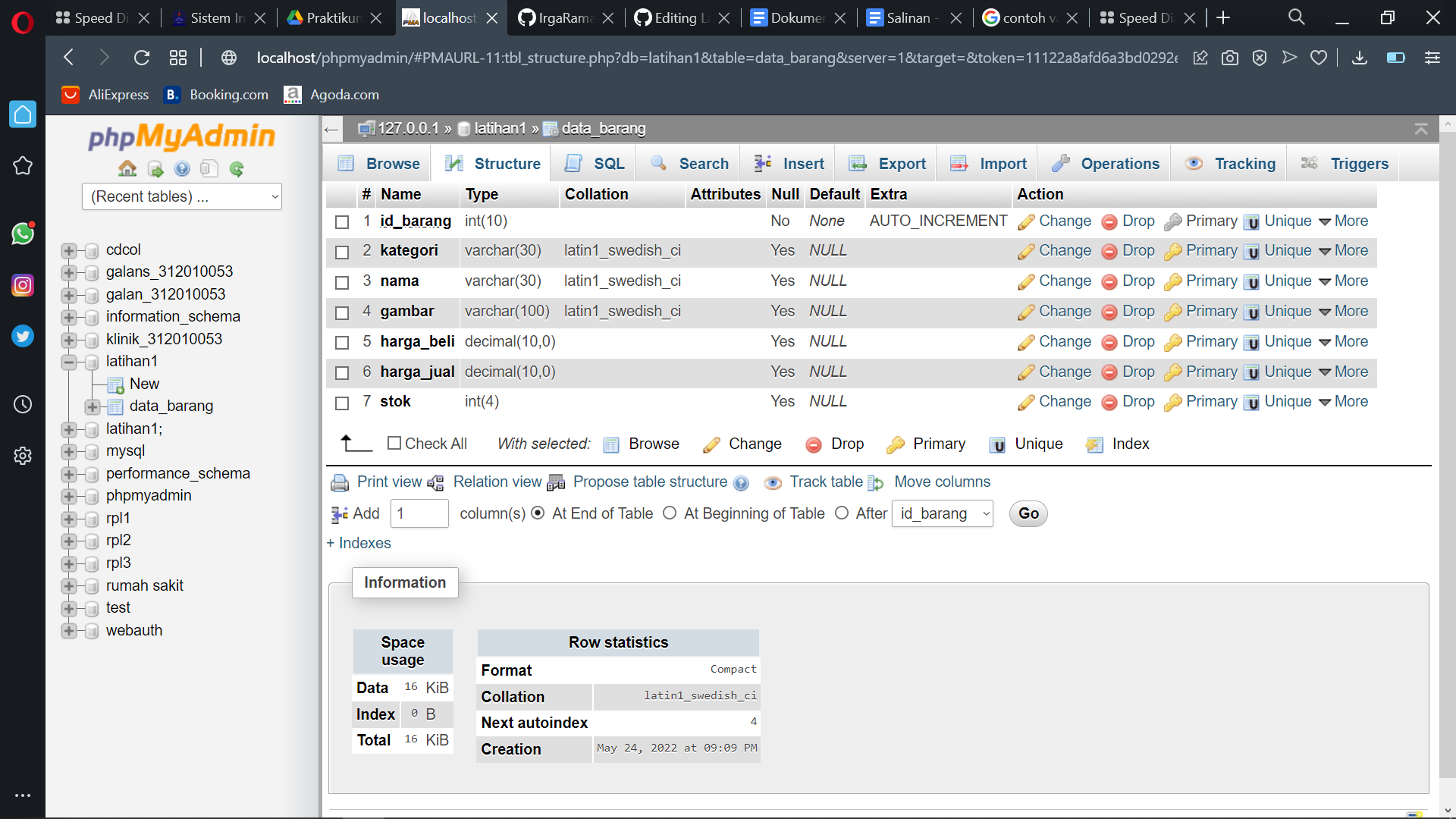The width and height of the screenshot is (1456, 819).
Task: Click the phpMyAdmin home icon
Action: (x=127, y=168)
